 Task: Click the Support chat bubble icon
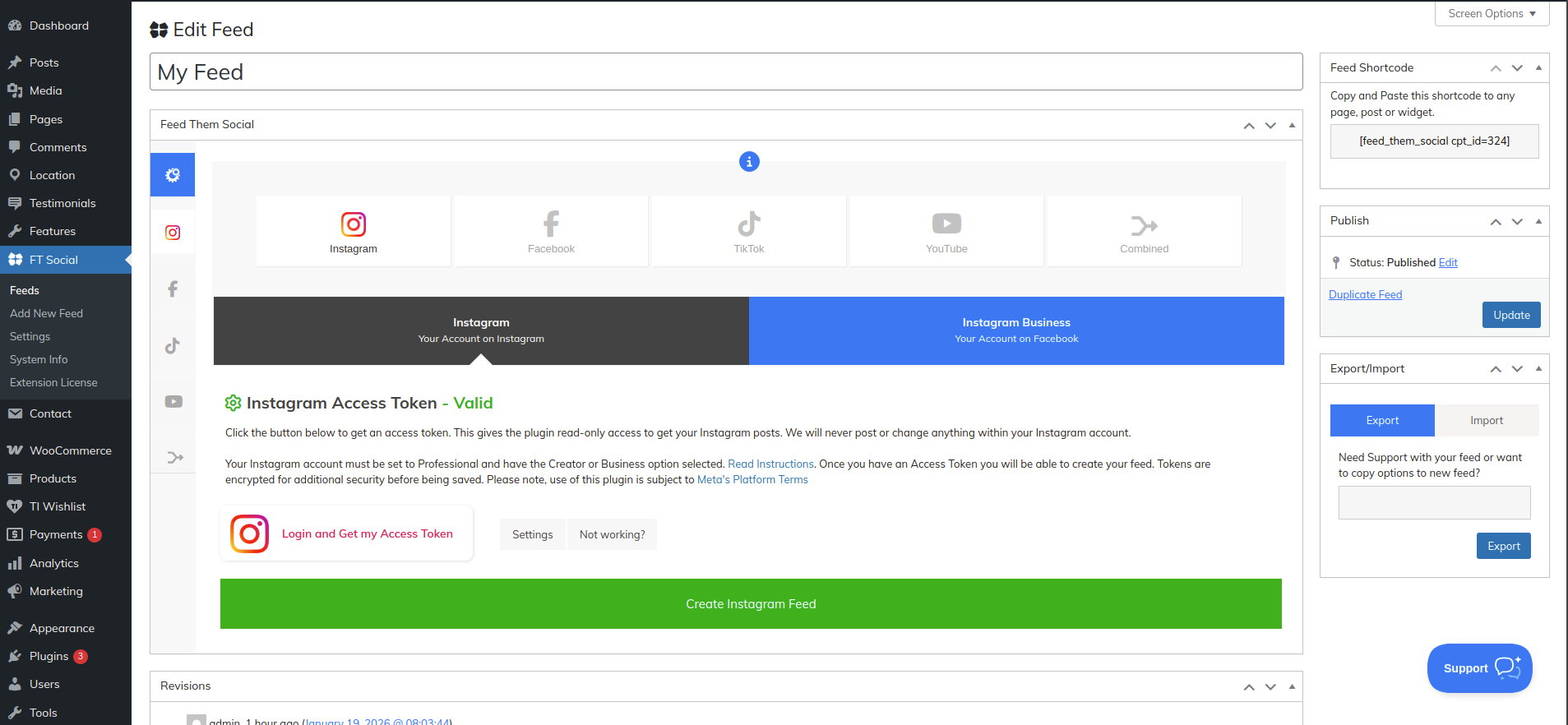tap(1508, 667)
